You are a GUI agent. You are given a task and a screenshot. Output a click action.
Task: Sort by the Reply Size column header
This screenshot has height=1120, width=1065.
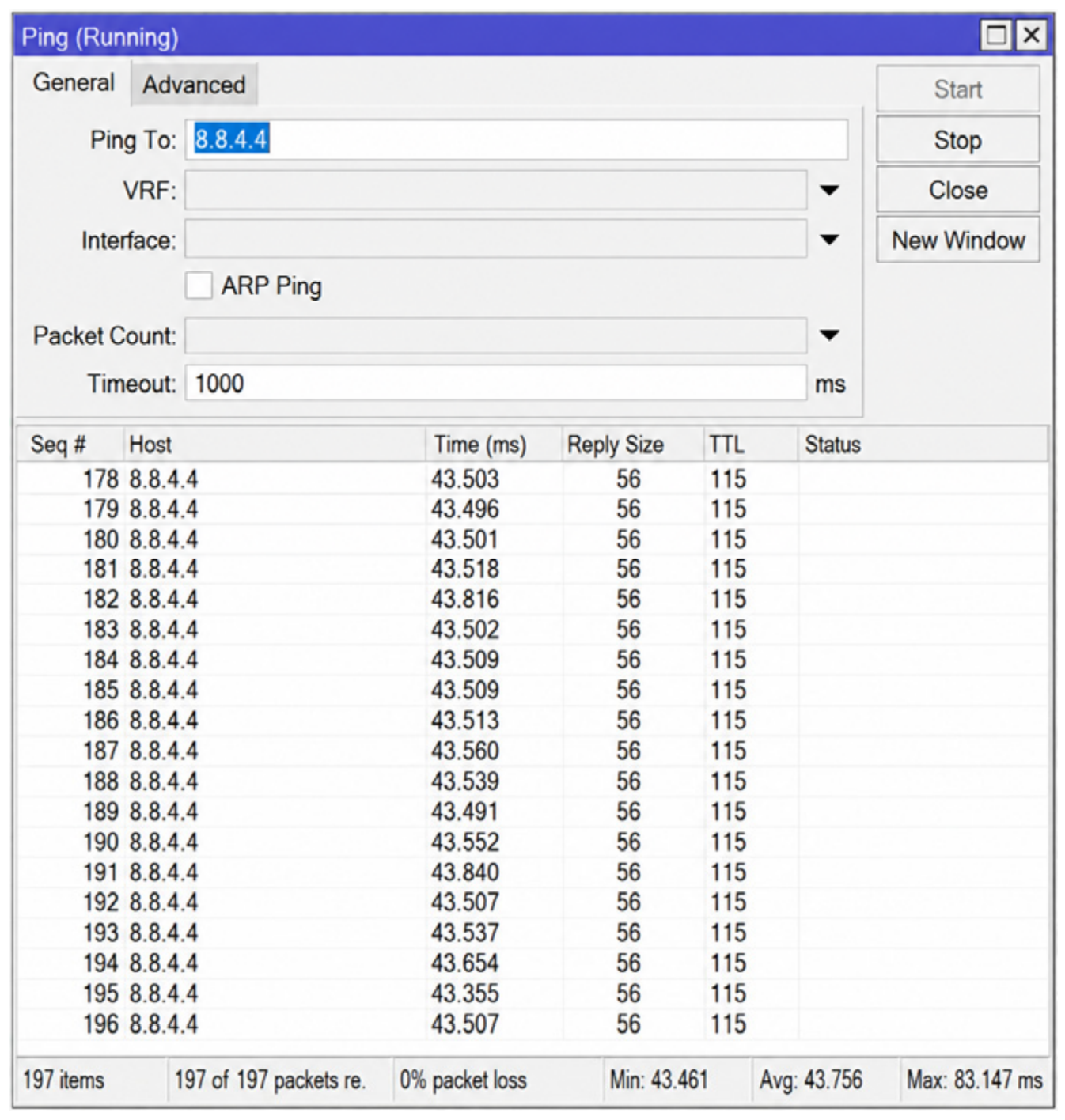pyautogui.click(x=632, y=445)
